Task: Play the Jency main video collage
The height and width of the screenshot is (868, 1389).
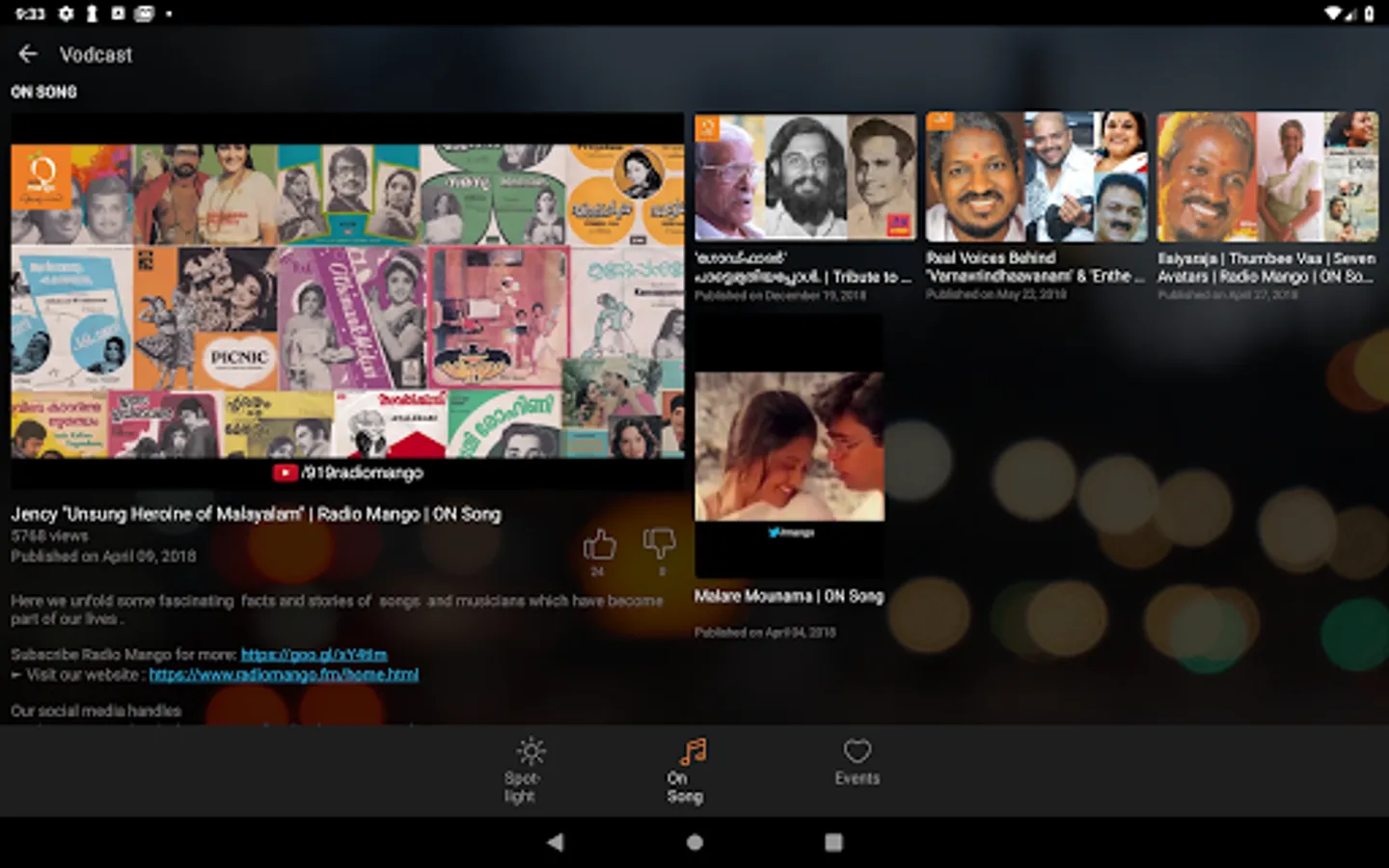Action: [x=347, y=301]
